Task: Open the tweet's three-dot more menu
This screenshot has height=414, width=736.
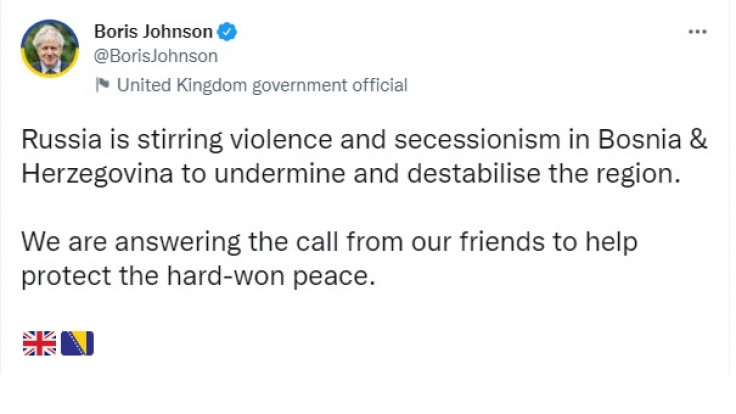Action: click(x=698, y=31)
